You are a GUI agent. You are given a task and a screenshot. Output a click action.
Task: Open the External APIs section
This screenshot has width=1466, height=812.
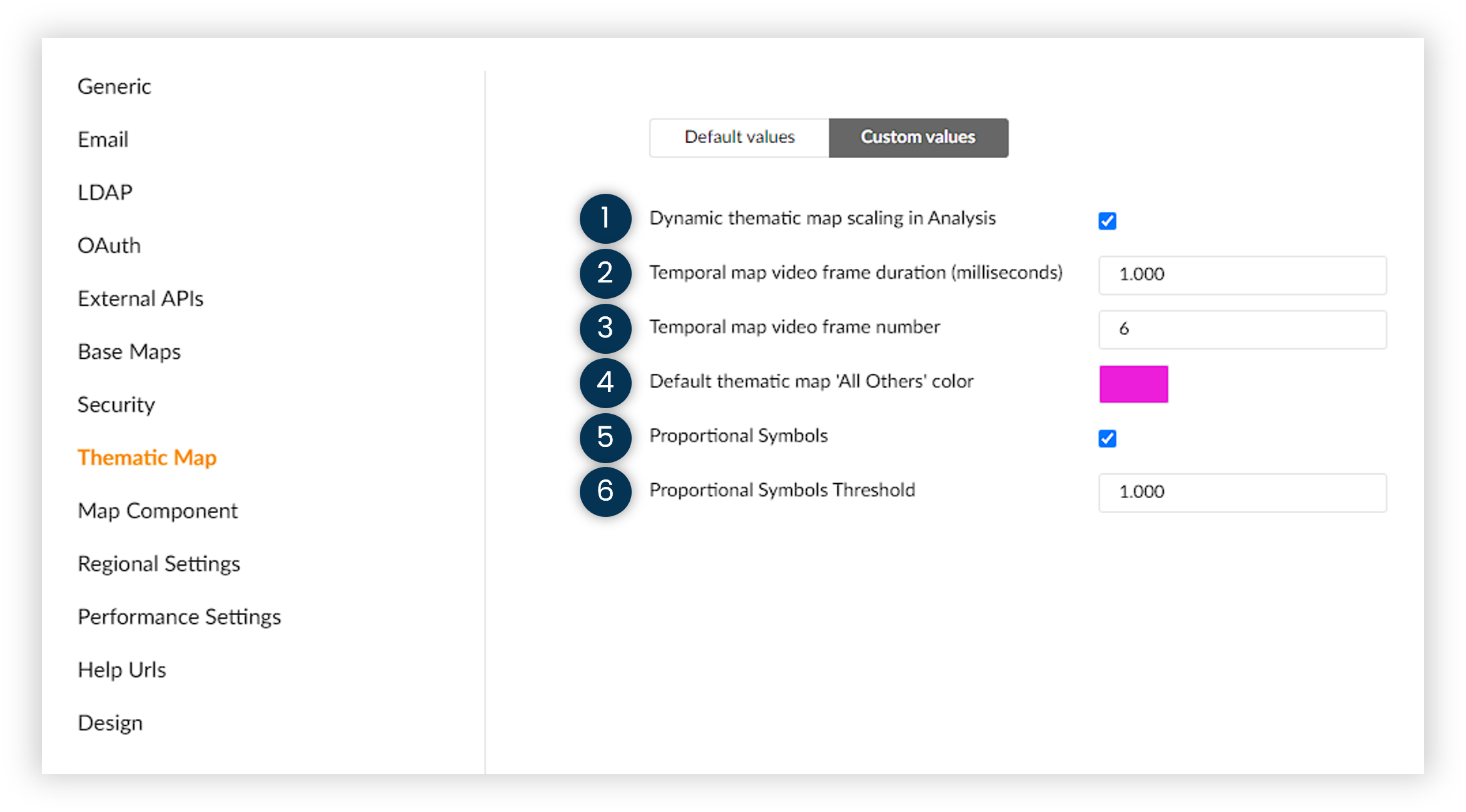tap(140, 298)
